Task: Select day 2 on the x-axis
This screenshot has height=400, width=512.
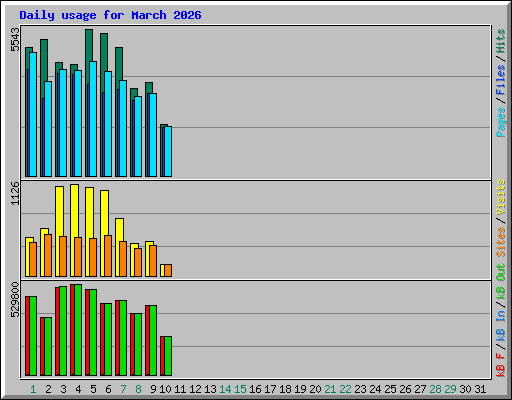Action: [48, 389]
